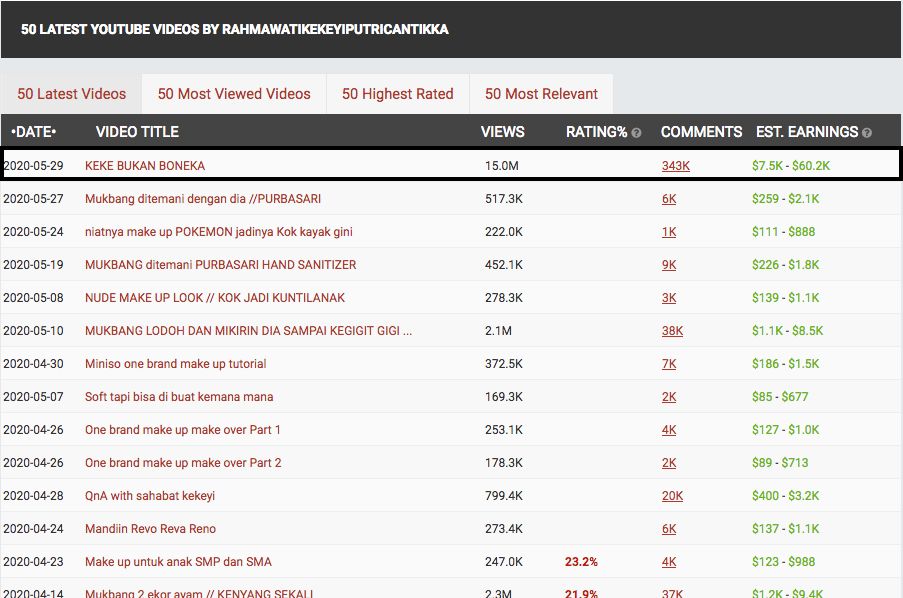Click the 20K comments link
The width and height of the screenshot is (903, 598).
(x=672, y=496)
